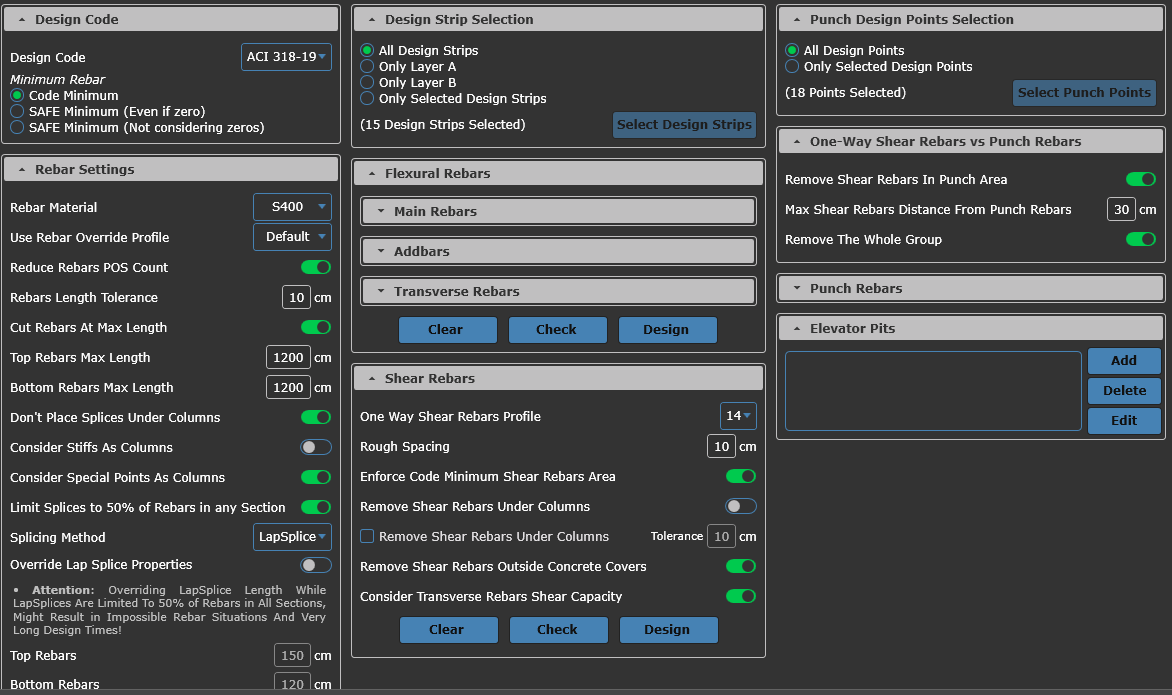The height and width of the screenshot is (695, 1172).
Task: Open One Way Shear Rebars Profile dropdown
Action: click(738, 416)
